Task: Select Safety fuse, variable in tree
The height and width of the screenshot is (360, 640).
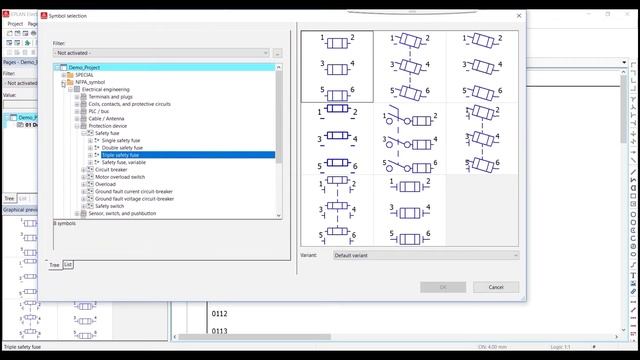Action: pos(124,162)
